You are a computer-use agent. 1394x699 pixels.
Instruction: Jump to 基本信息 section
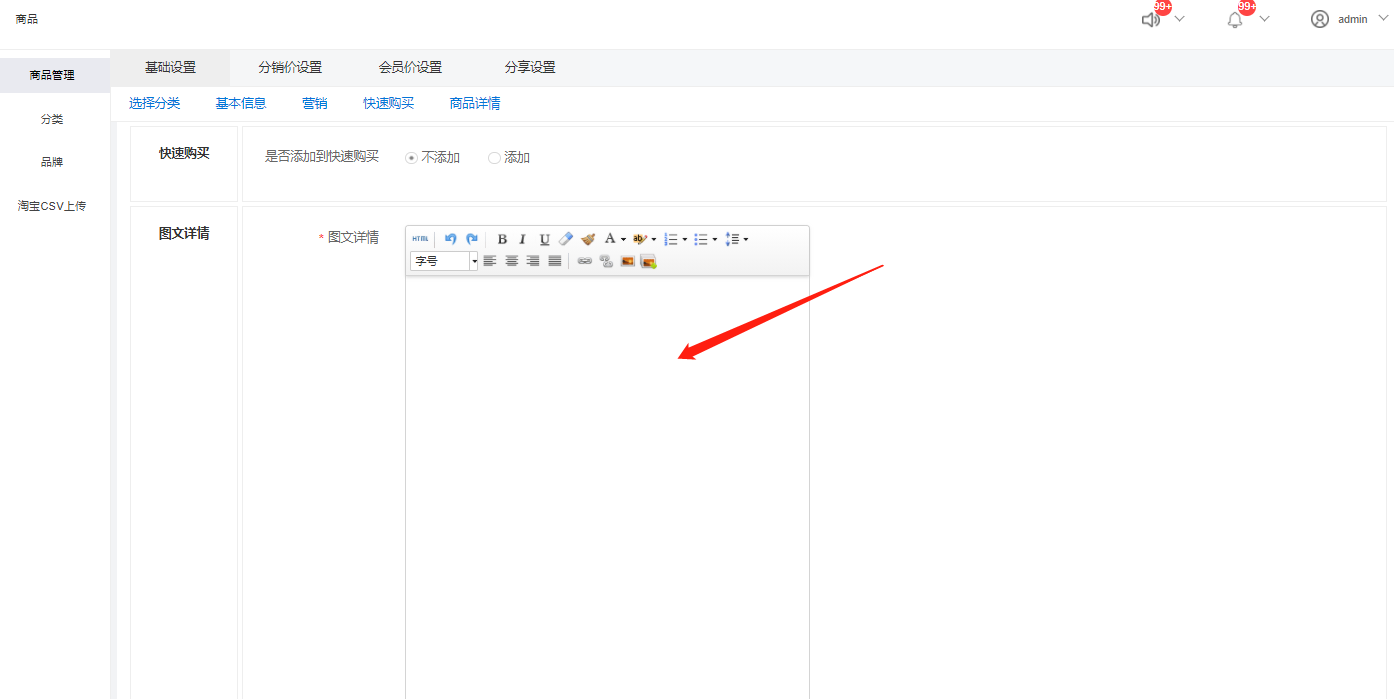point(241,103)
